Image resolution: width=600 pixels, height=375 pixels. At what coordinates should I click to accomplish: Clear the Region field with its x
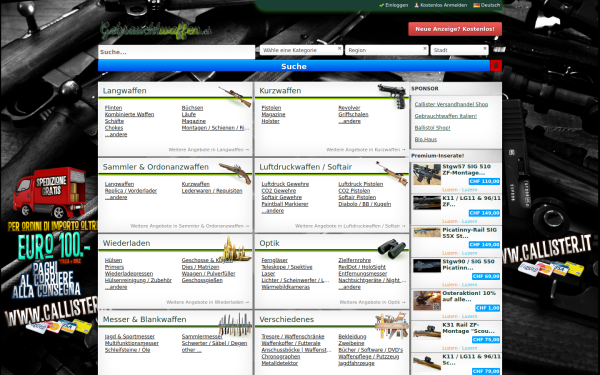(x=425, y=49)
